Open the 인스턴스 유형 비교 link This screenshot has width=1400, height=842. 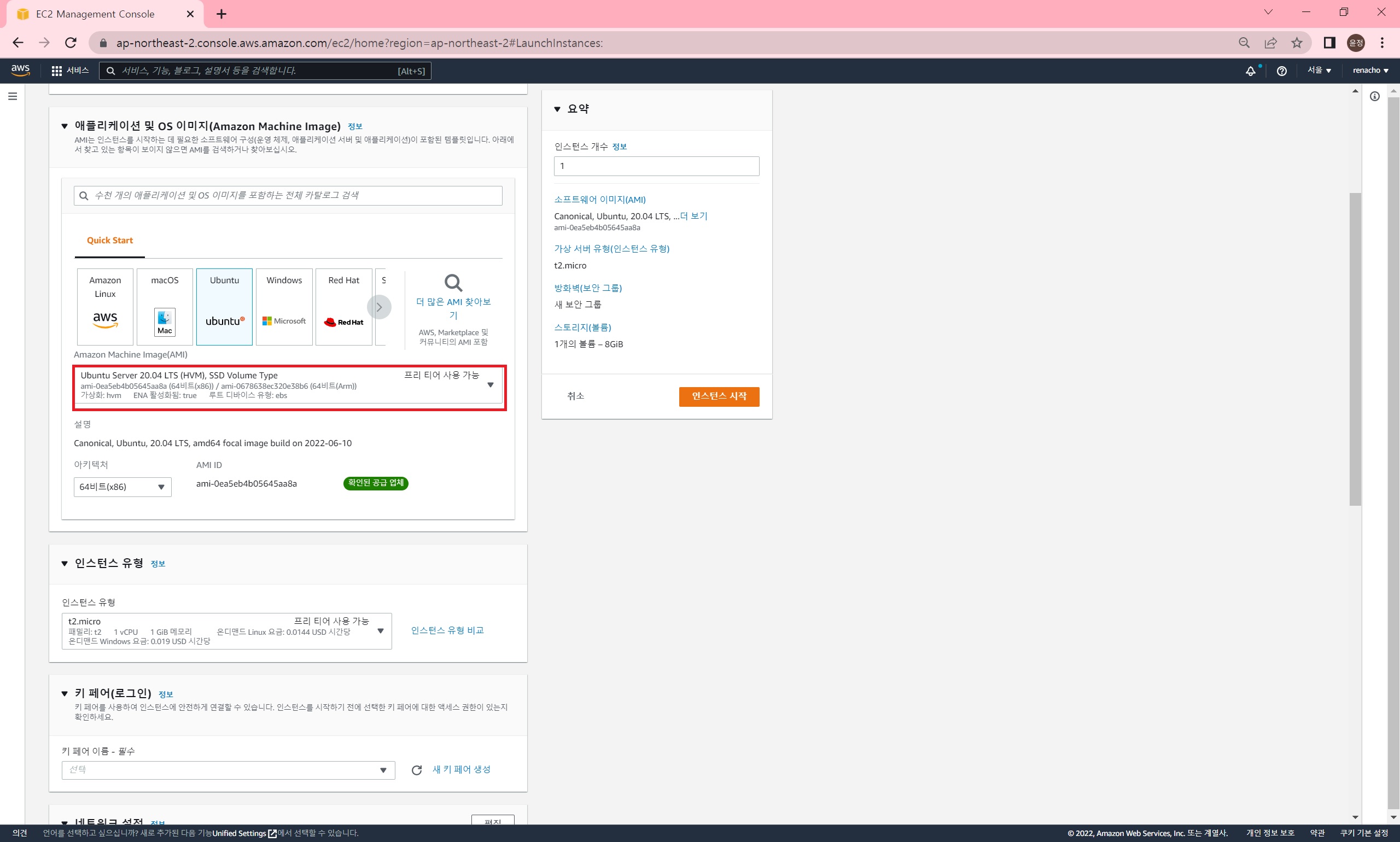pos(447,630)
